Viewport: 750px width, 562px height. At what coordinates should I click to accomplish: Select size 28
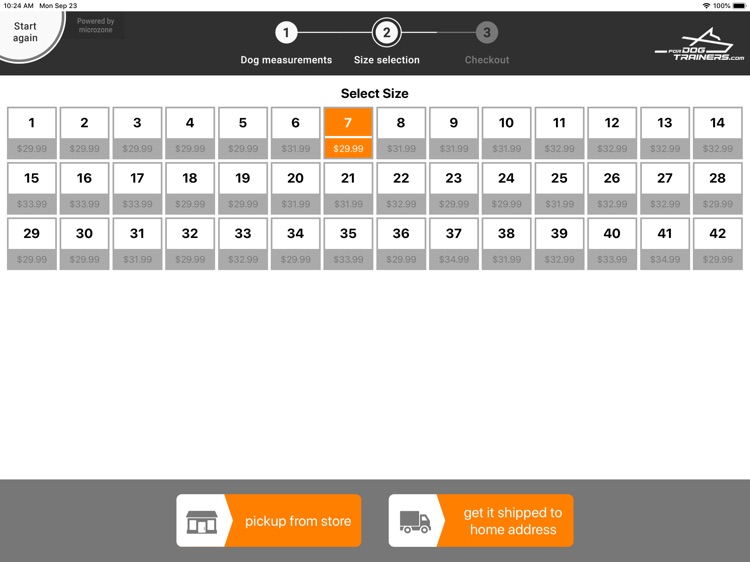tap(717, 188)
